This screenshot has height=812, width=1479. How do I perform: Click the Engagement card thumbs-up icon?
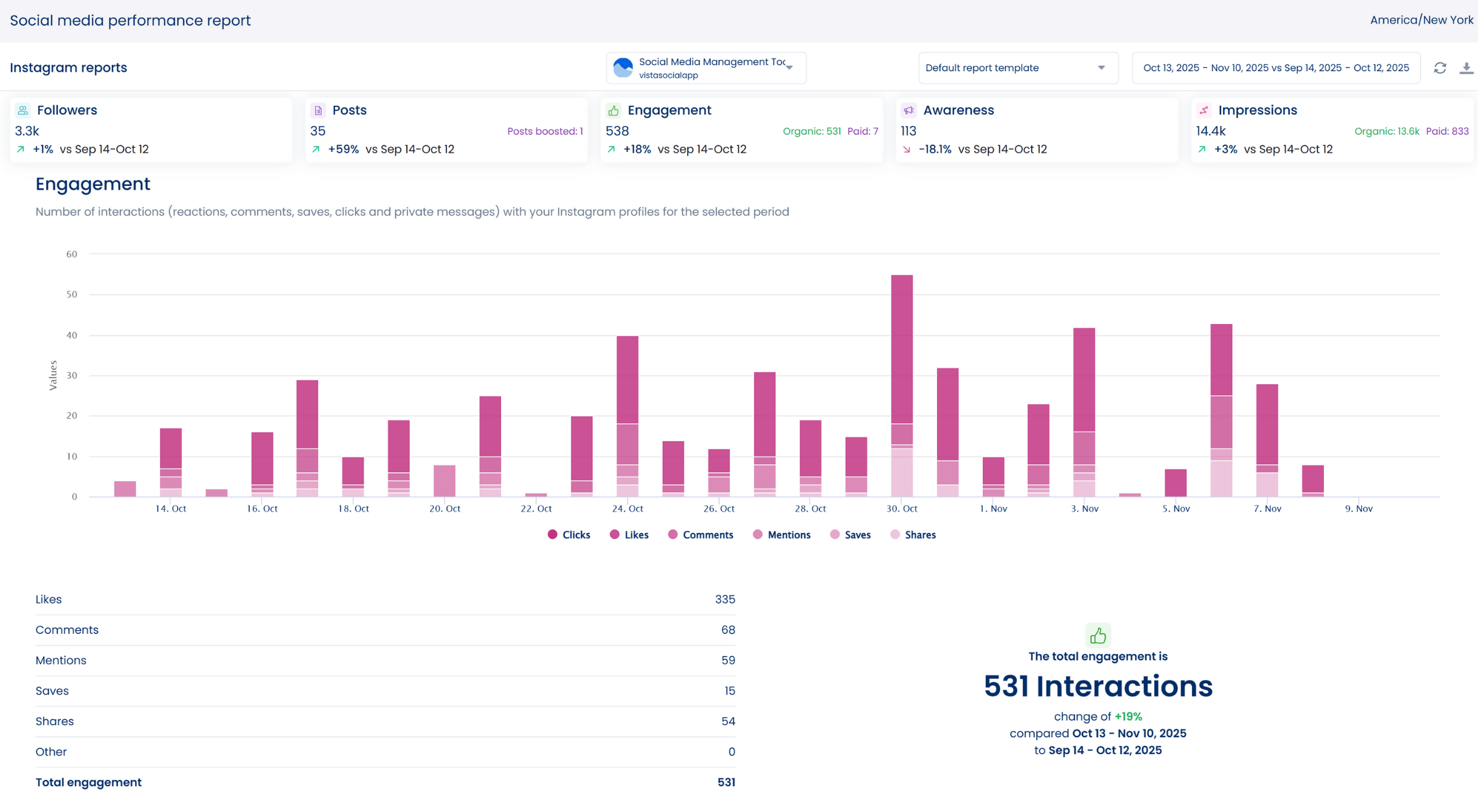click(613, 110)
